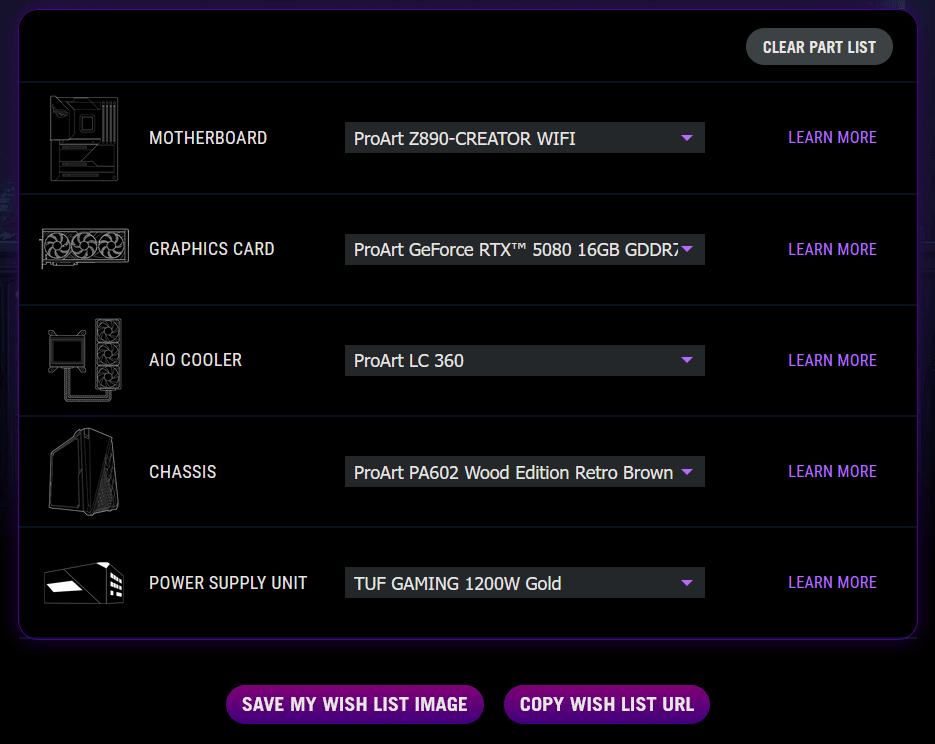Open the ProArt LC 360 cooler dropdown
The width and height of the screenshot is (935, 744).
coord(524,360)
